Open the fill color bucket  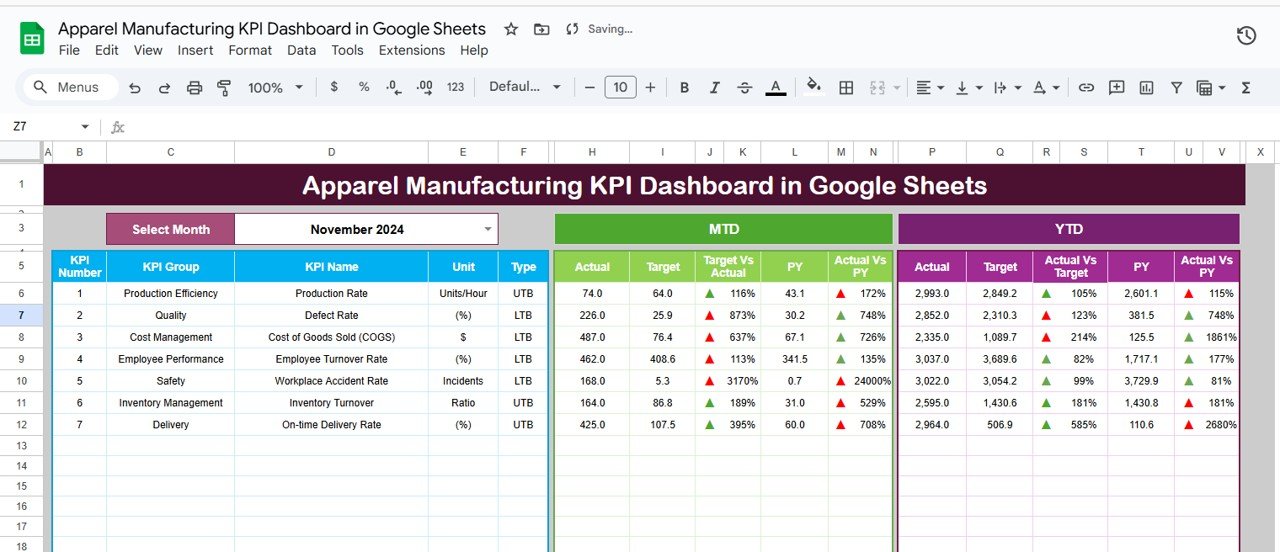(813, 87)
